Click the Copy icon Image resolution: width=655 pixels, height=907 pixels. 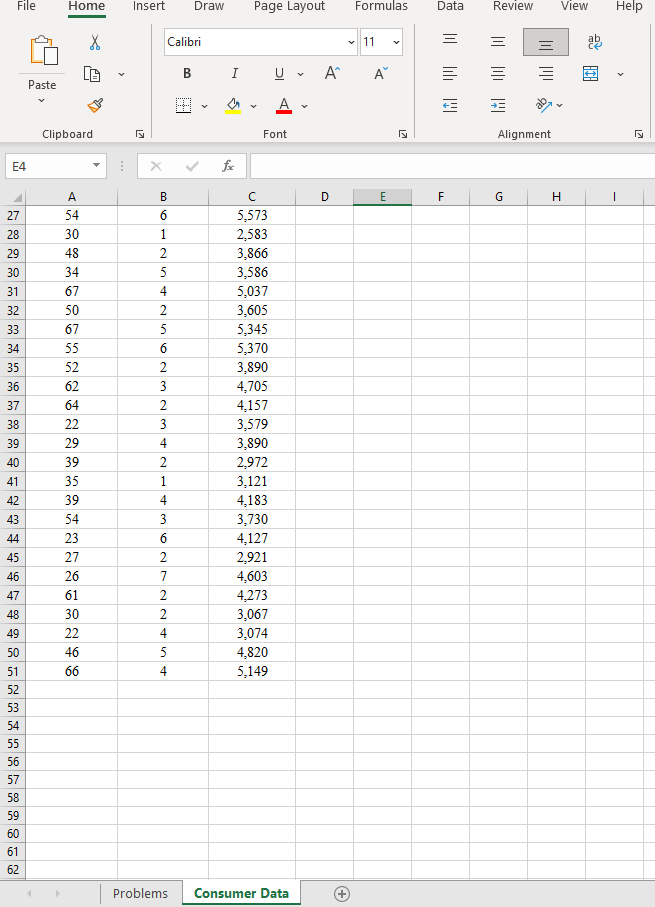click(92, 74)
